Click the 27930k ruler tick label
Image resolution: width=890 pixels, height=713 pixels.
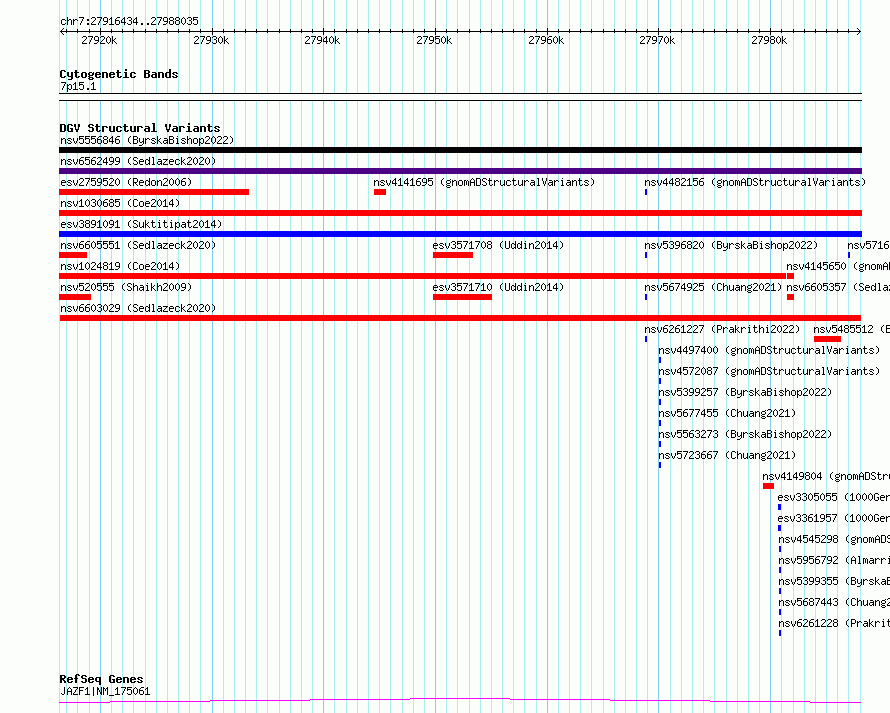point(211,40)
